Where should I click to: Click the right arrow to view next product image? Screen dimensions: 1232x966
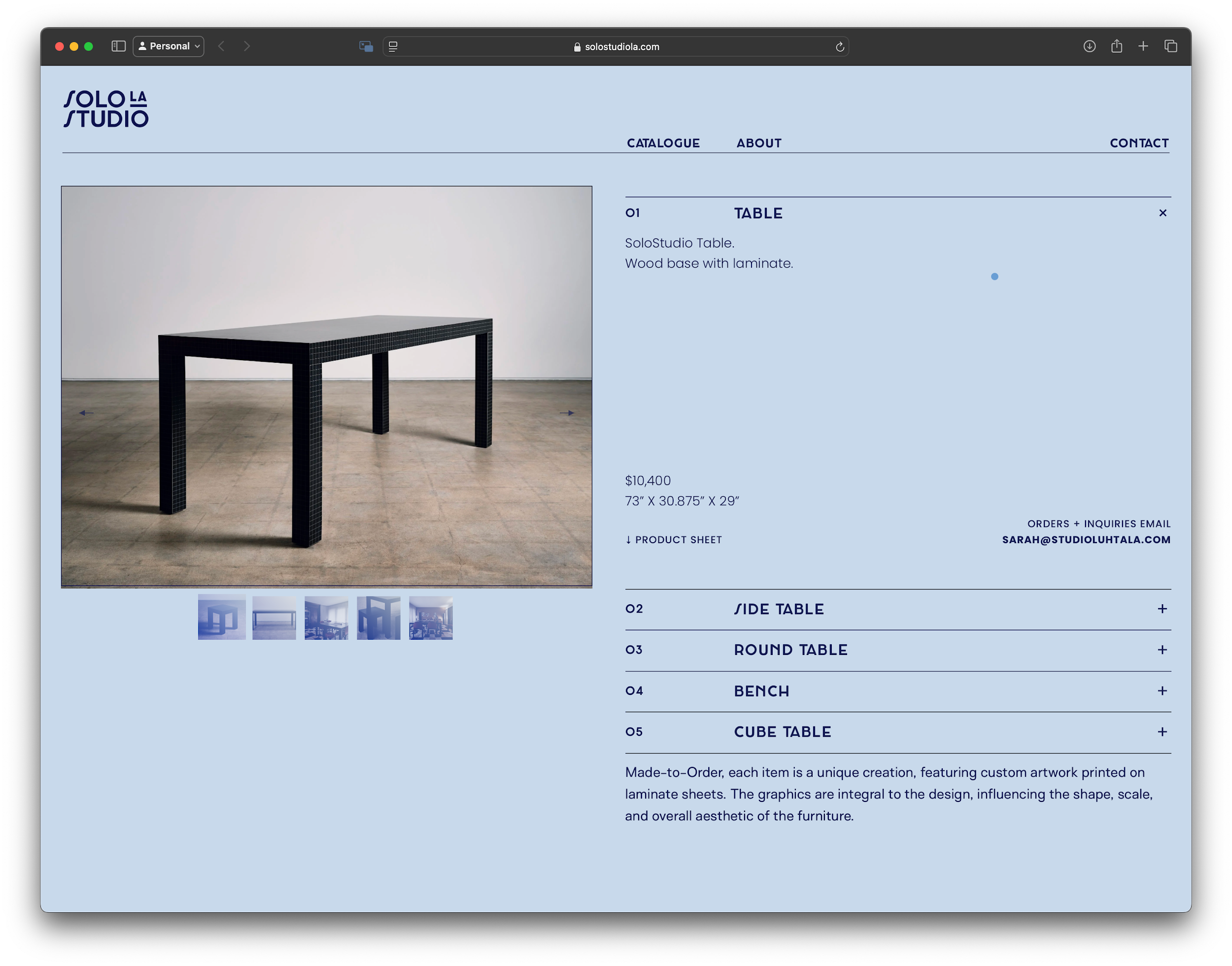click(x=568, y=413)
